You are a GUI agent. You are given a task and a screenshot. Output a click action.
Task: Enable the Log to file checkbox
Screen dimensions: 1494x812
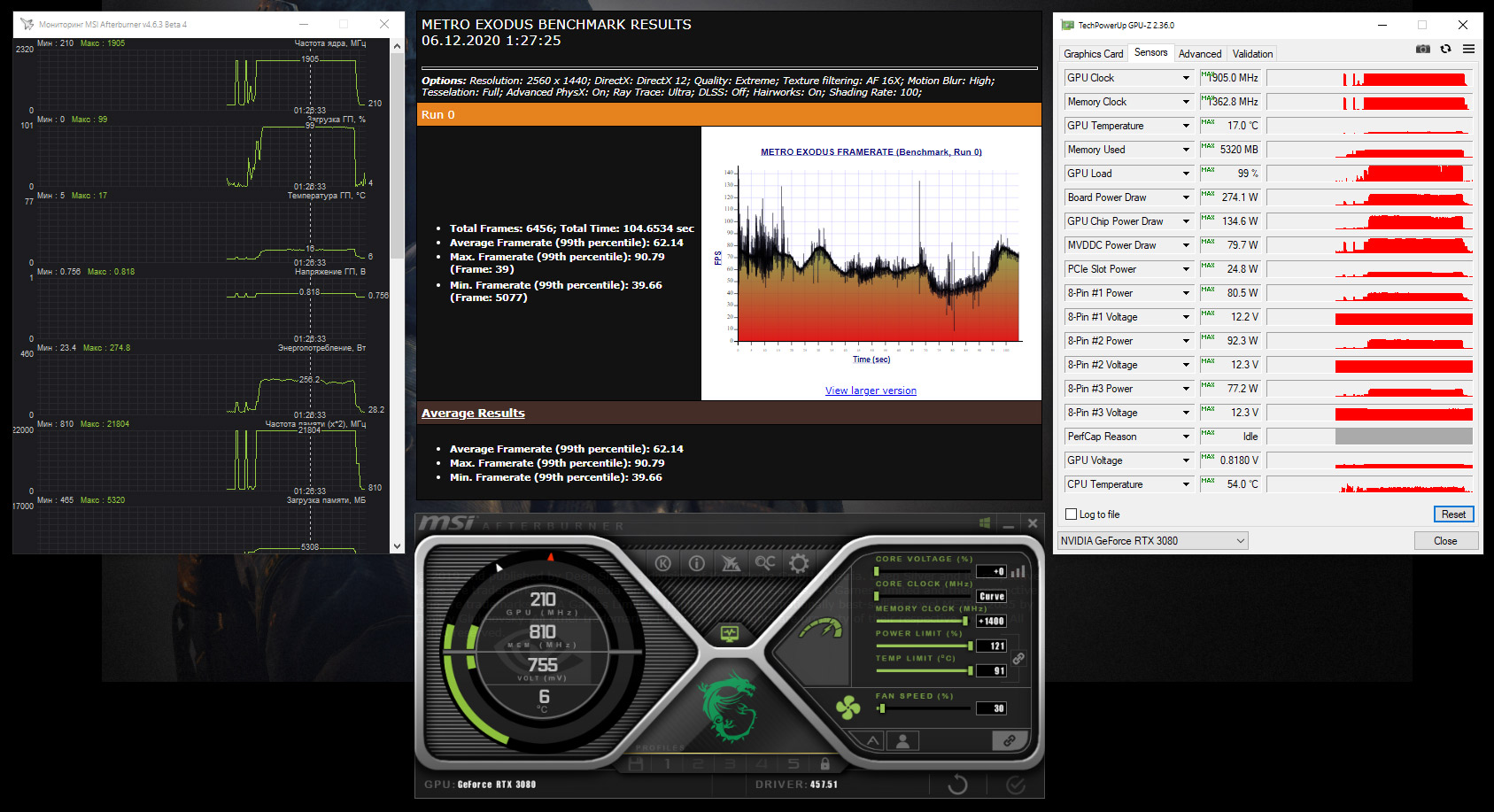point(1072,514)
